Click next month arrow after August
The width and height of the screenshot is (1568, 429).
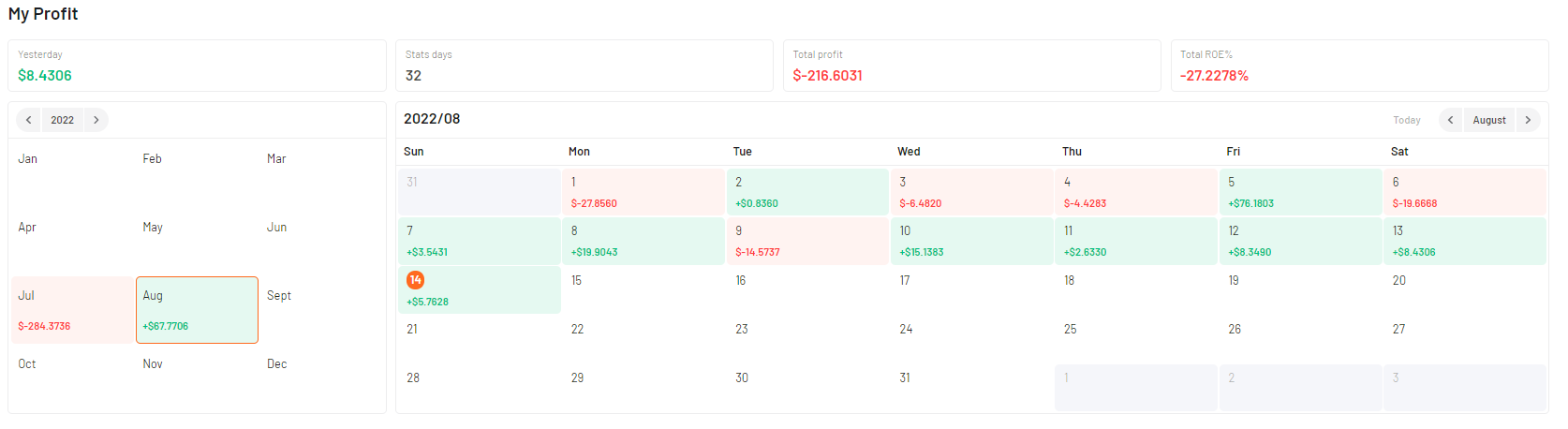pyautogui.click(x=1528, y=120)
